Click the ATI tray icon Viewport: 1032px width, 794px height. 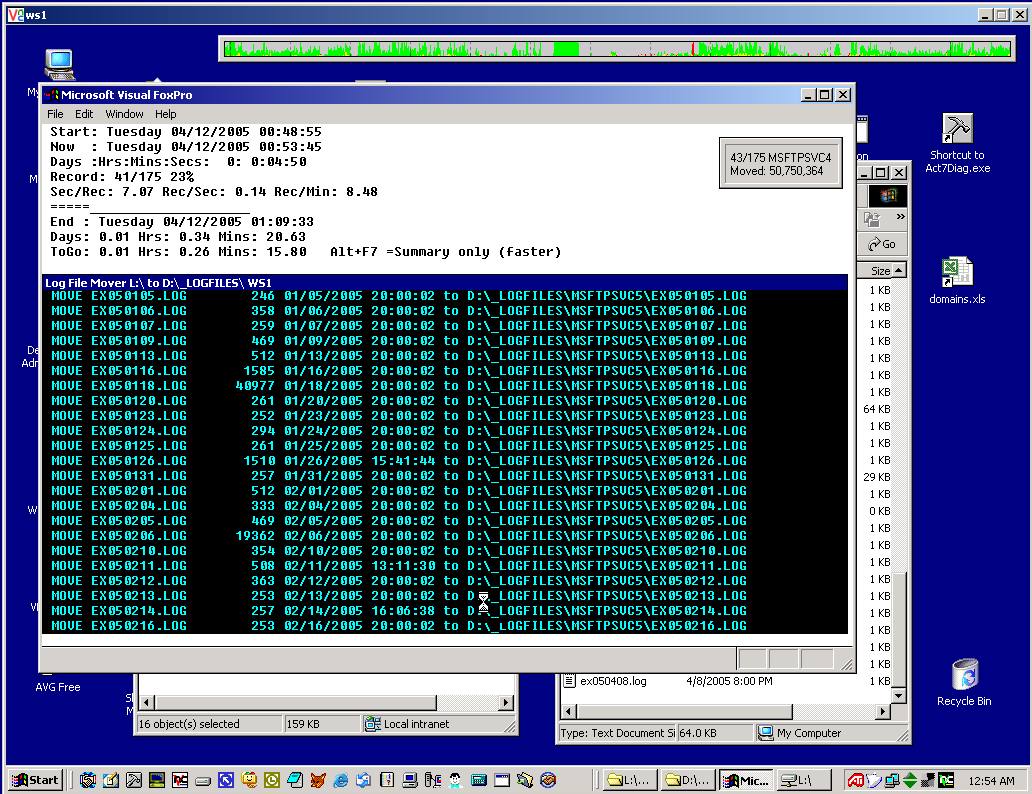coord(856,780)
